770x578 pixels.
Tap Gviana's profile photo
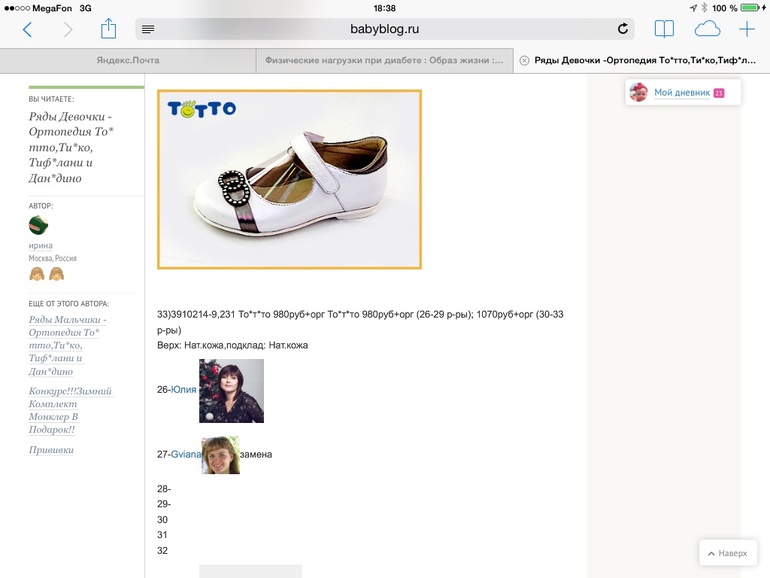pos(220,455)
